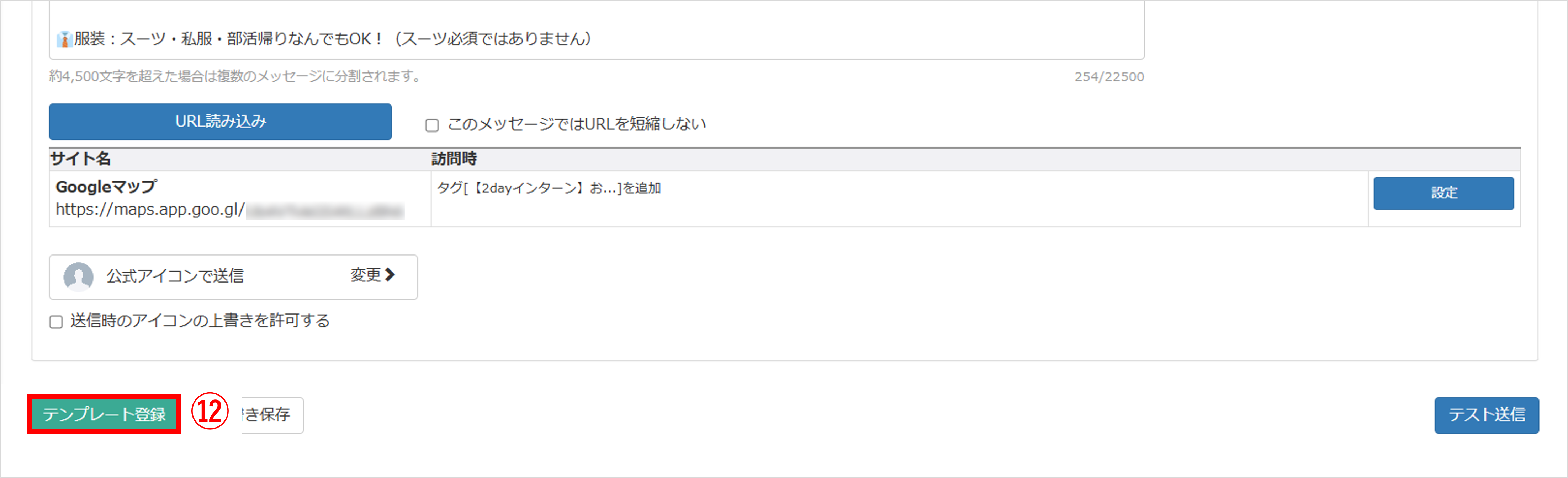Enable このメッセージではURLを短縮しない checkbox

pyautogui.click(x=431, y=125)
